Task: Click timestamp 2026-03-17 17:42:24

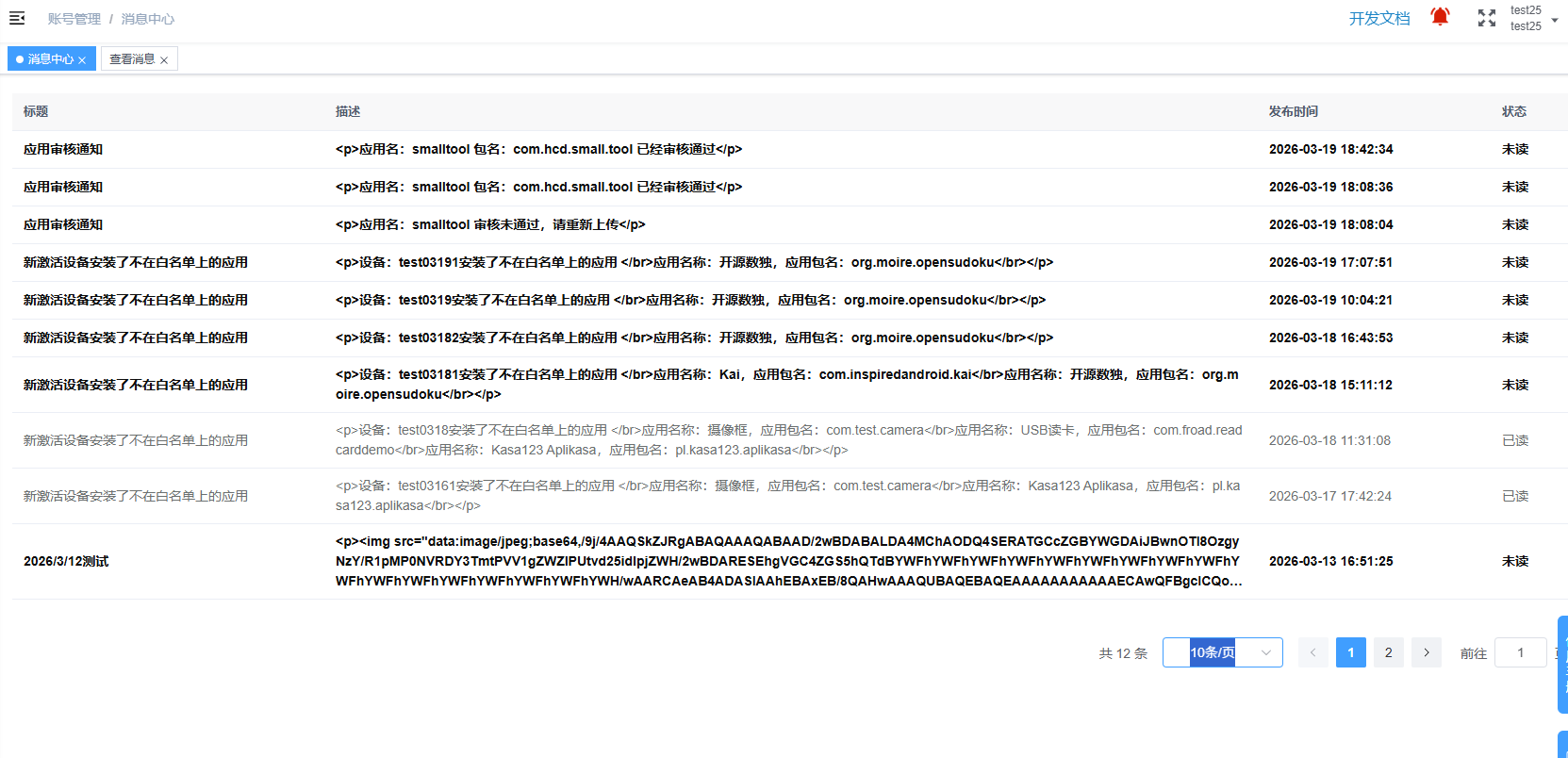Action: (1329, 496)
